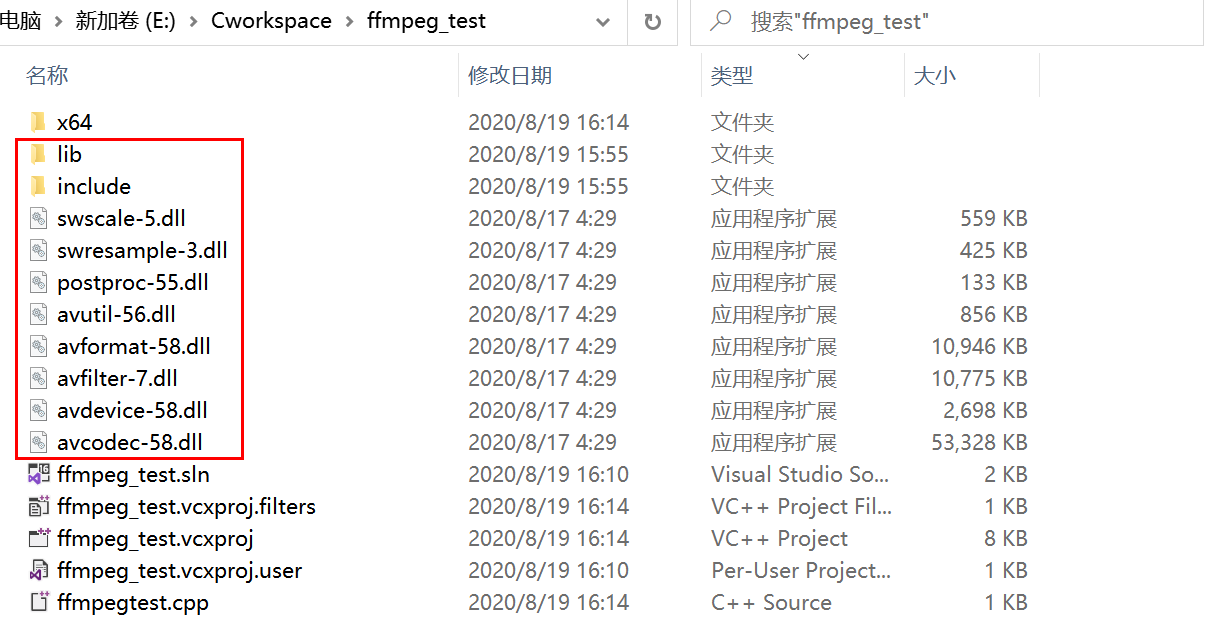Select the avcodec-58.dll file icon
The image size is (1216, 636).
pos(38,442)
